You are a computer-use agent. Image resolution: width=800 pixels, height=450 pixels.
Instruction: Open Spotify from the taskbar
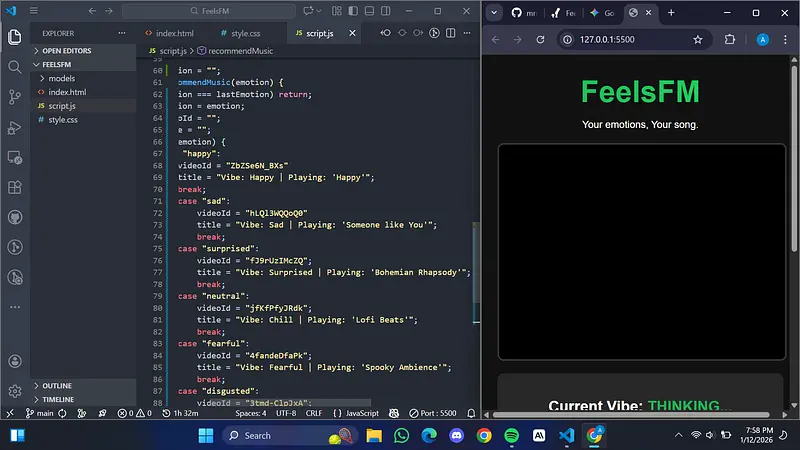click(x=511, y=435)
